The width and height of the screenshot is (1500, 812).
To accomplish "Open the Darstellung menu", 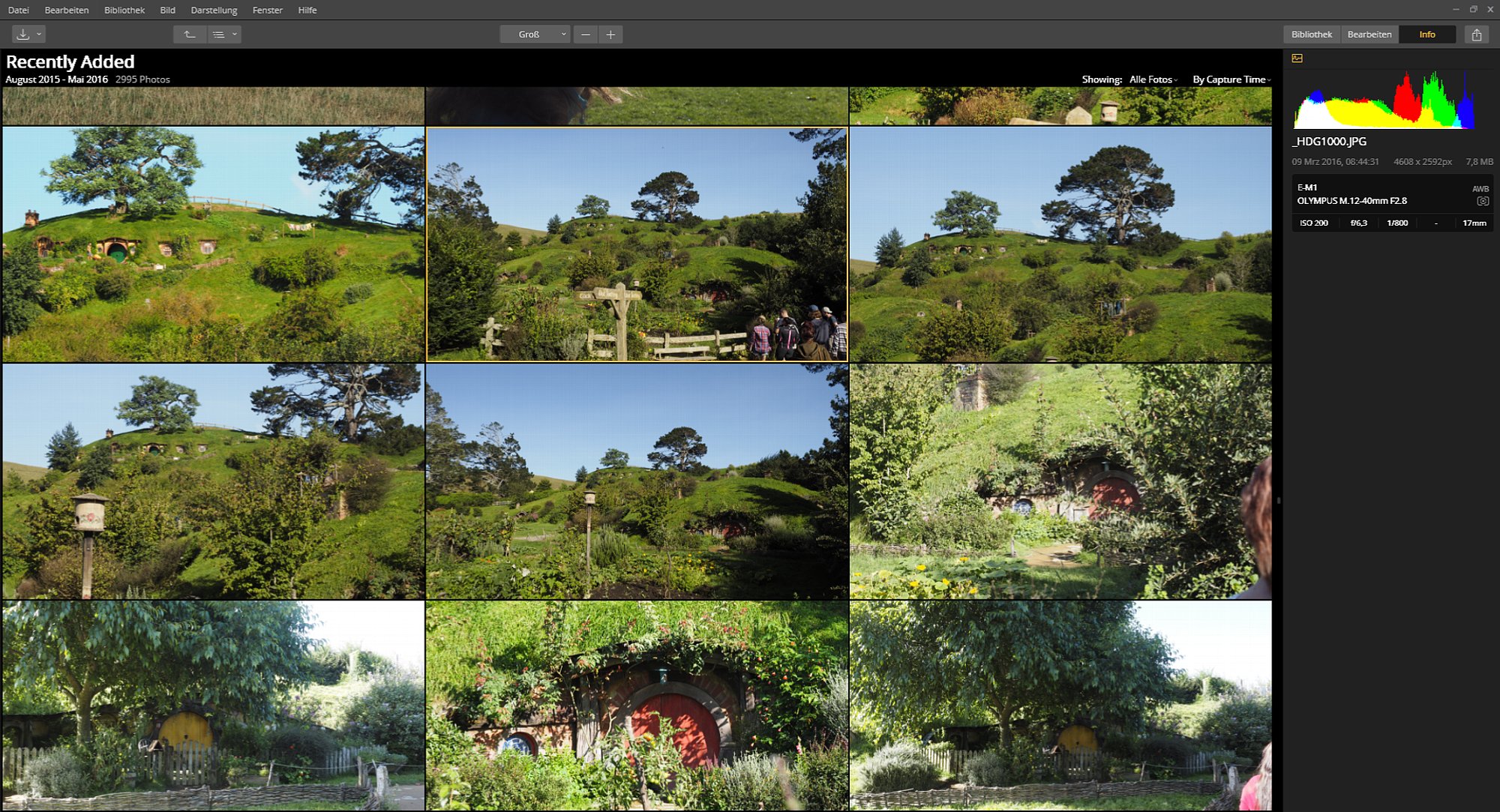I will point(214,10).
